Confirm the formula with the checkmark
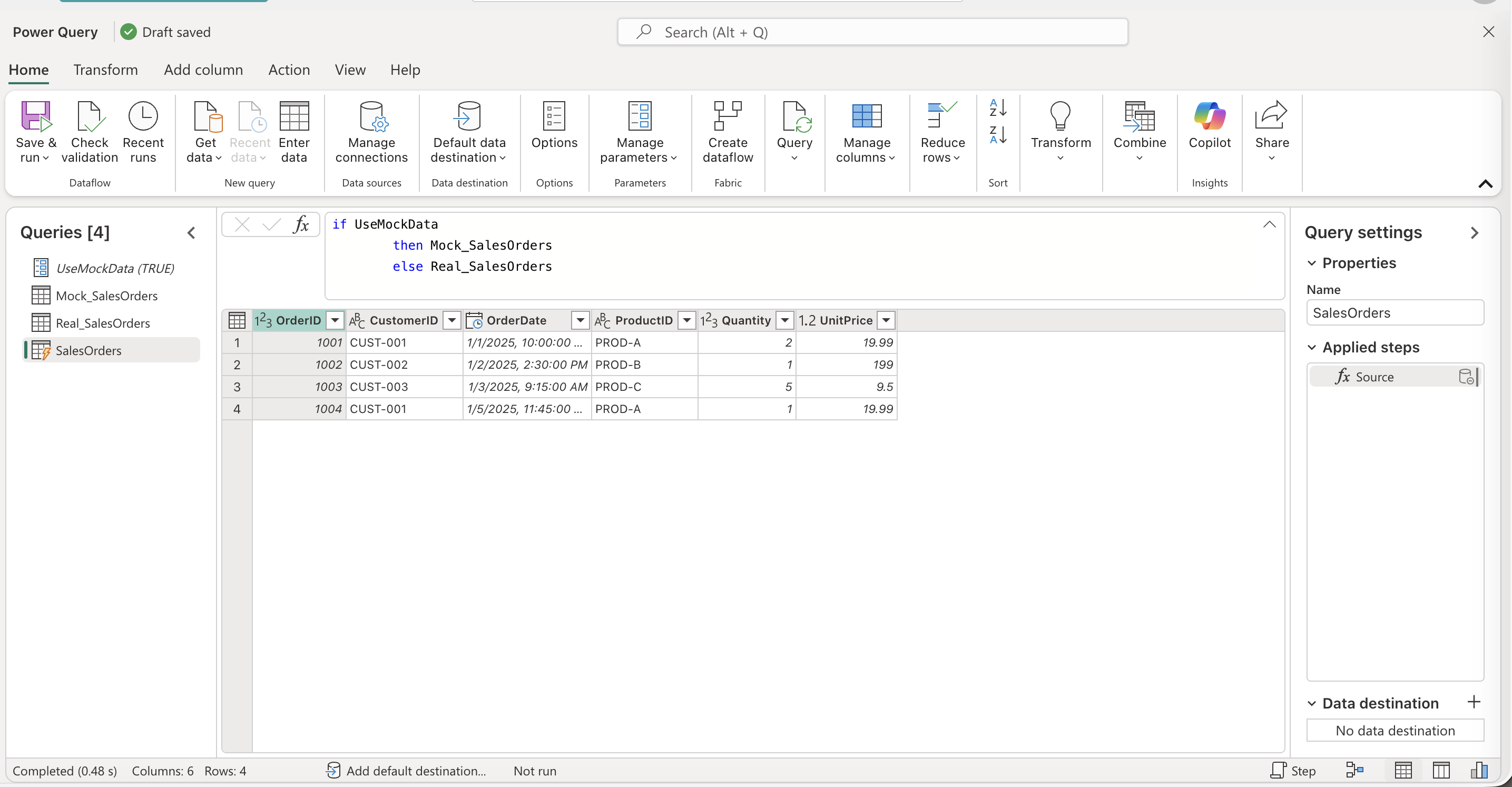Screen dimensions: 1512x787 [271, 224]
